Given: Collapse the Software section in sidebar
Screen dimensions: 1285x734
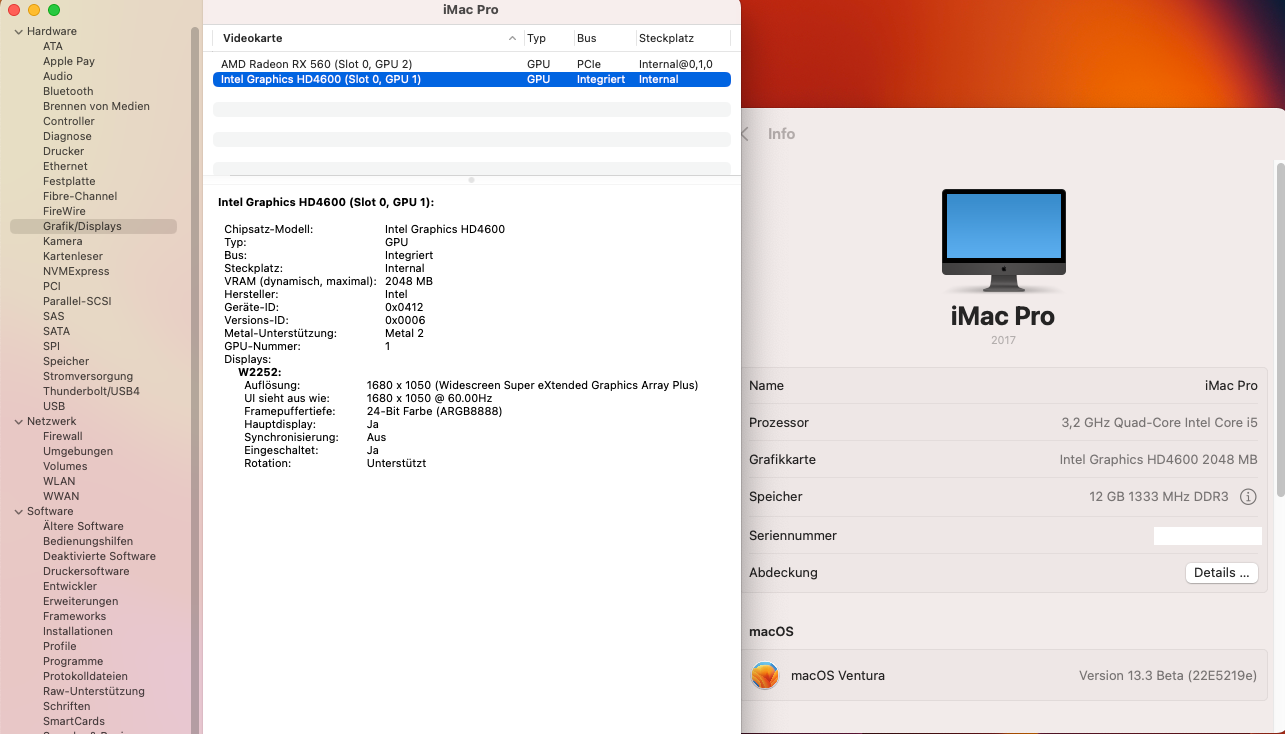Looking at the screenshot, I should 18,512.
